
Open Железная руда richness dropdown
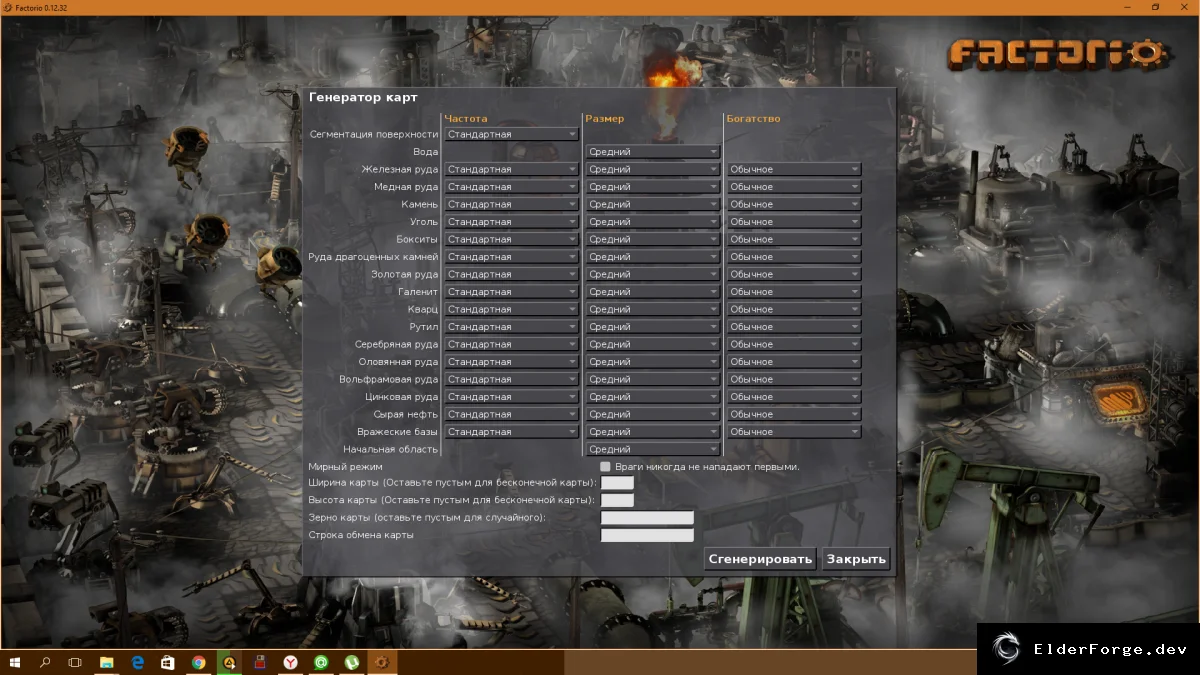794,169
